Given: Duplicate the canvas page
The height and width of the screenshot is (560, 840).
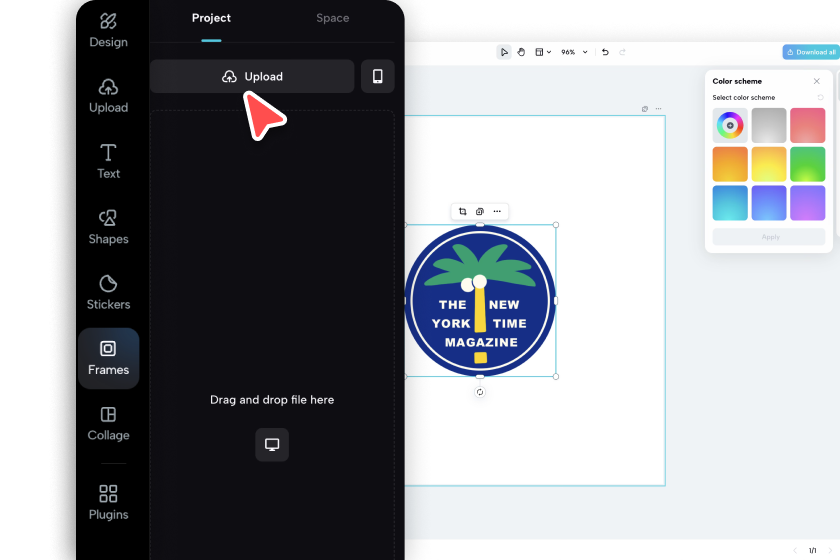Looking at the screenshot, I should pos(645,109).
